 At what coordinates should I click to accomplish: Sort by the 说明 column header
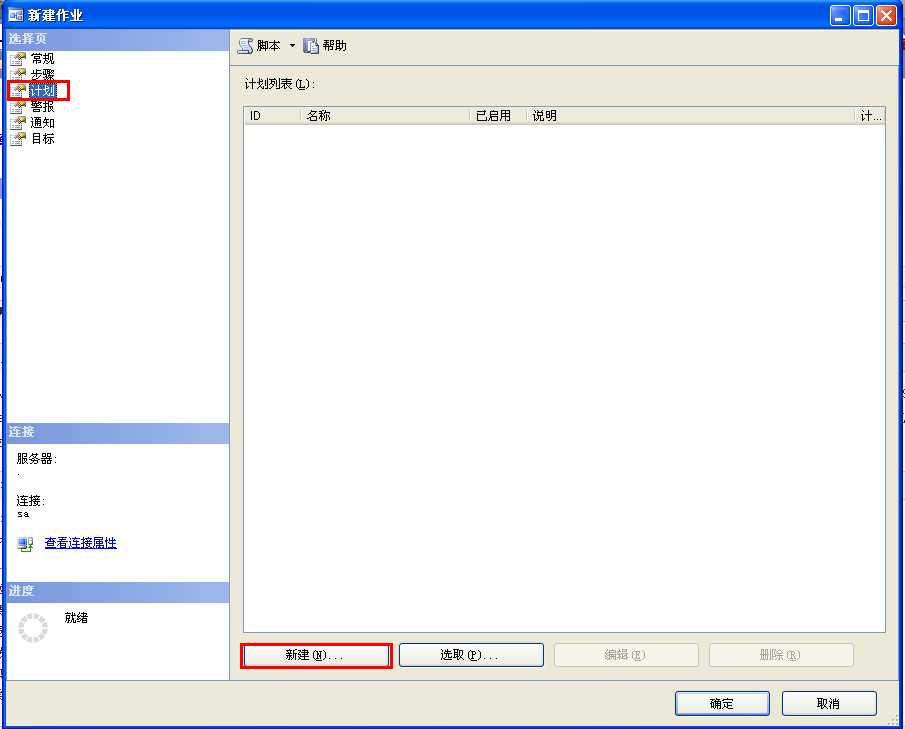coord(690,116)
